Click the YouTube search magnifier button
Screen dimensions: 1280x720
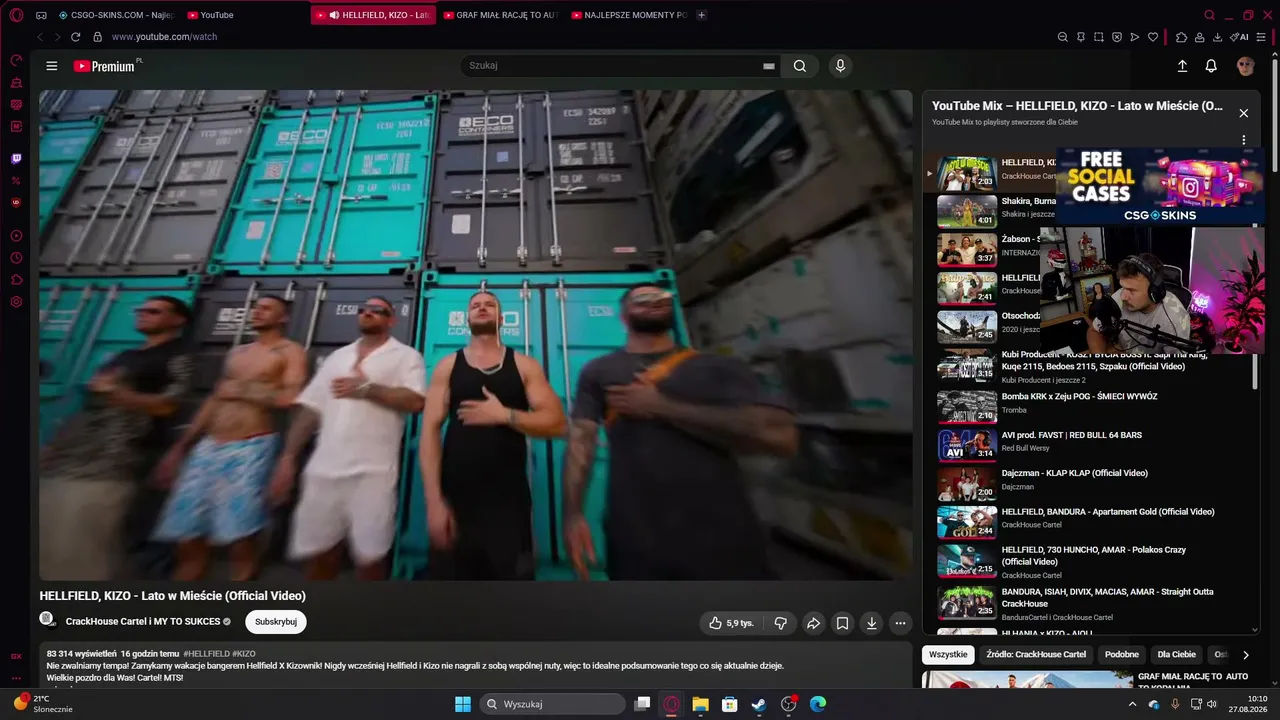click(800, 66)
